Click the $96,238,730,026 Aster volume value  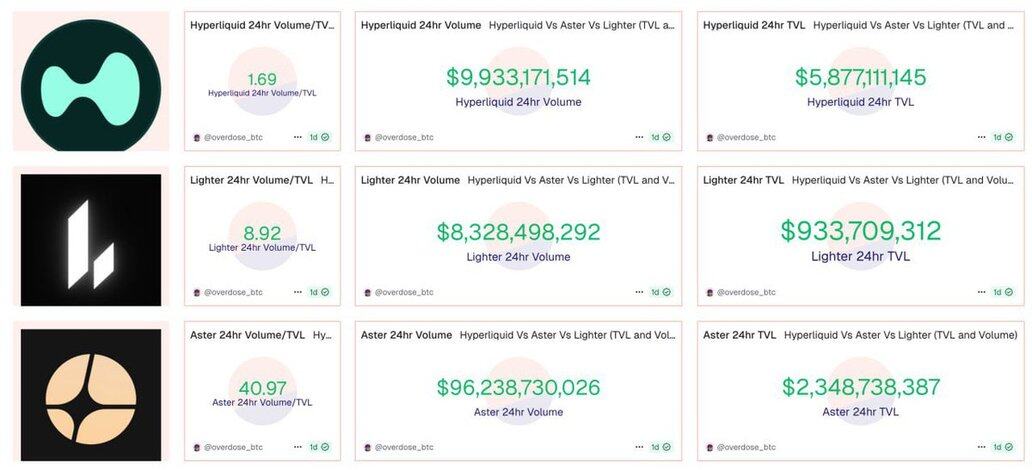coord(518,388)
